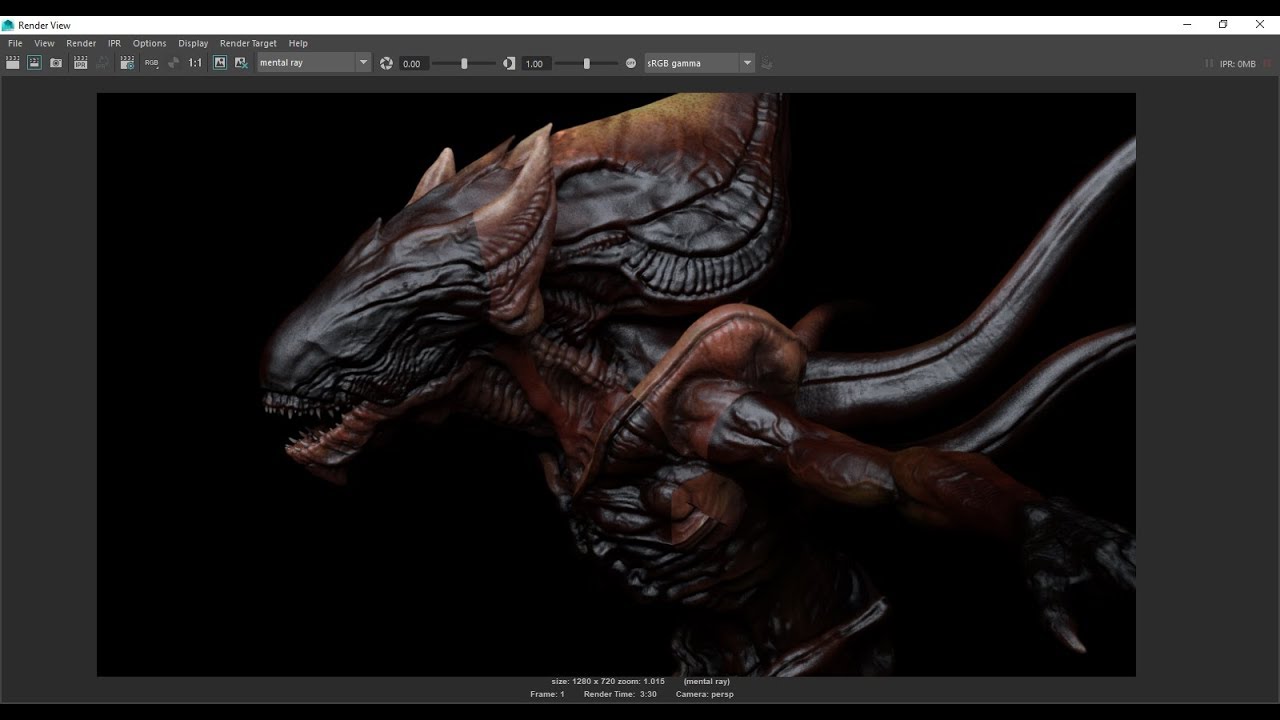
Task: Click the Camera: persp text
Action: pyautogui.click(x=704, y=694)
